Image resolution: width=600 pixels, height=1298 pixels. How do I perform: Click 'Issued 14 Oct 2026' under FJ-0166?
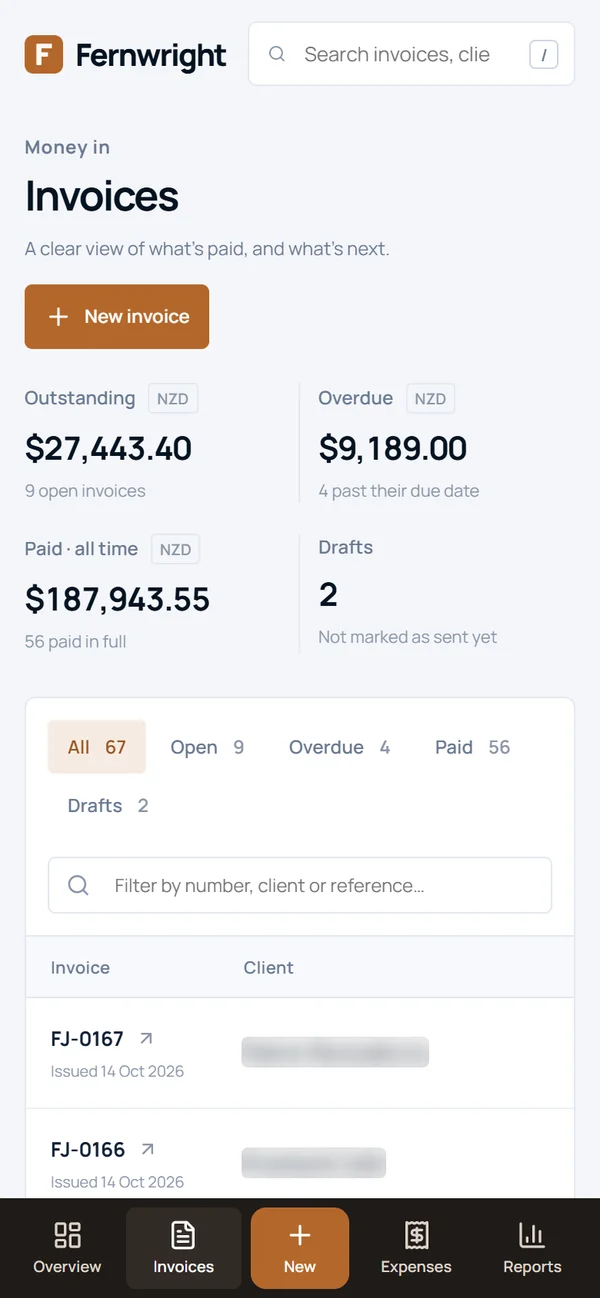click(117, 1182)
